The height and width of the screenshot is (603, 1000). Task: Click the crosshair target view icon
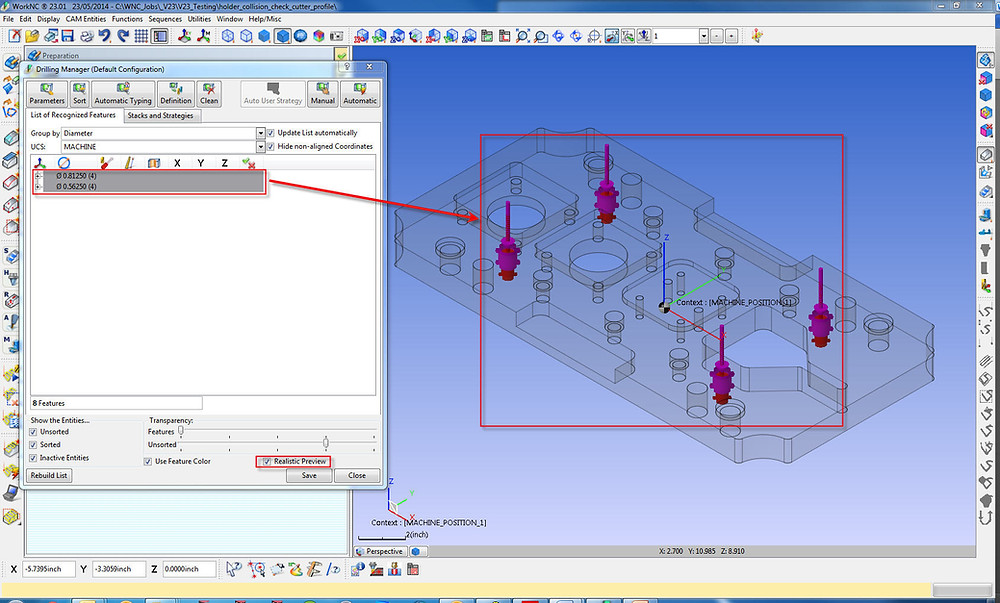point(594,36)
